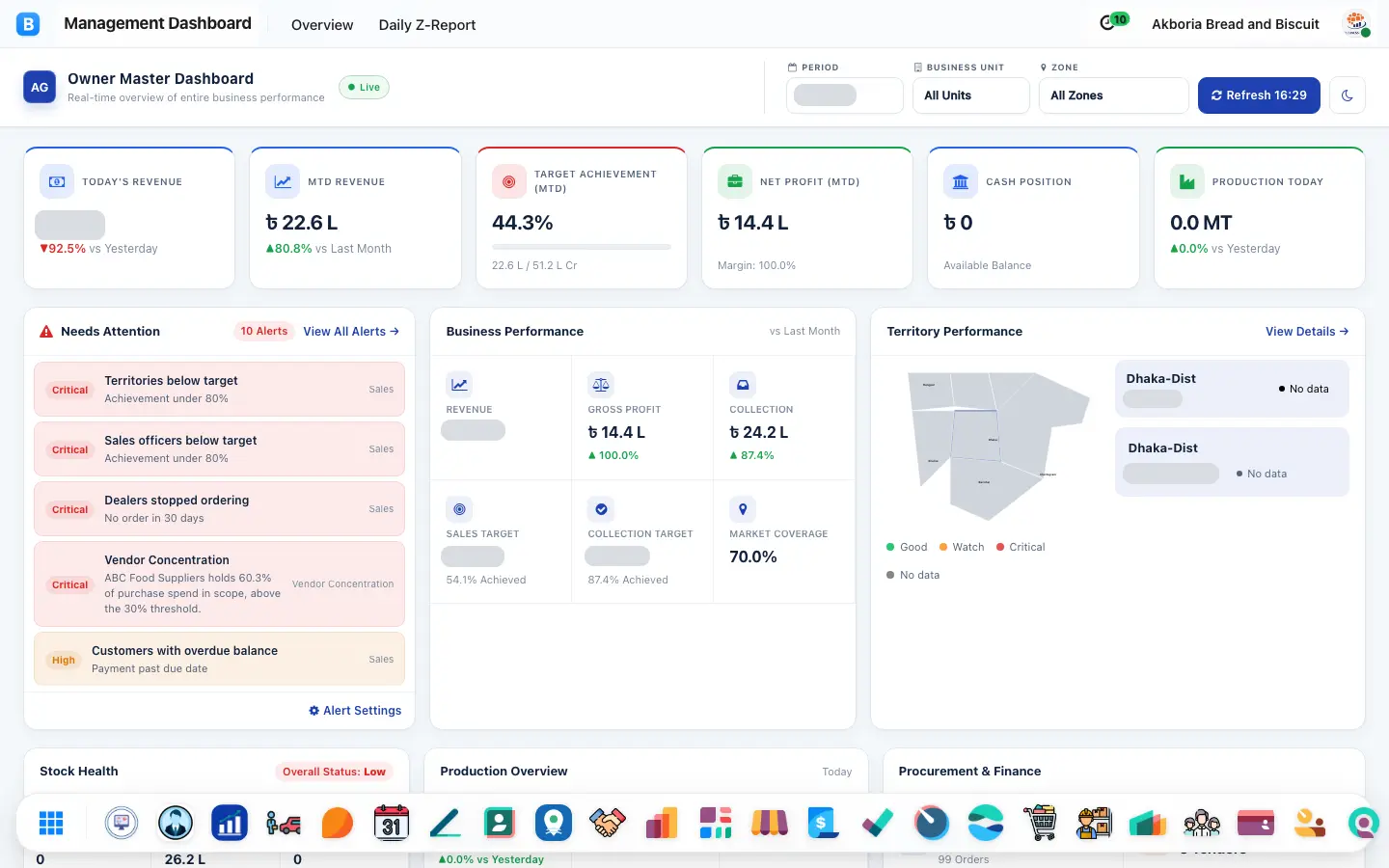Open the Zone All Zones dropdown

tap(1113, 95)
